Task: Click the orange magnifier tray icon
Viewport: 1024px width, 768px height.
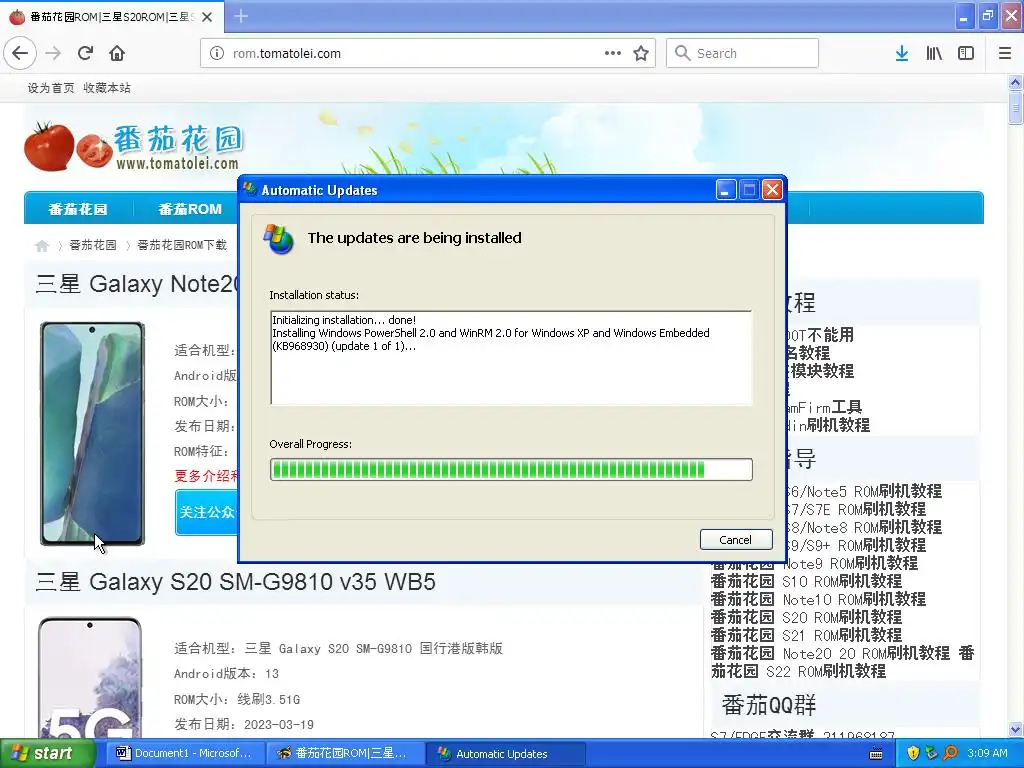Action: click(x=950, y=754)
